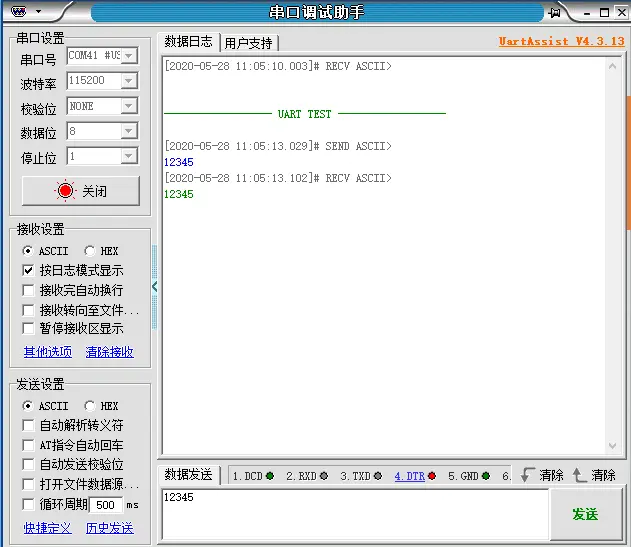The image size is (631, 547).
Task: Click the blue sent 12345 text
Action: [179, 162]
